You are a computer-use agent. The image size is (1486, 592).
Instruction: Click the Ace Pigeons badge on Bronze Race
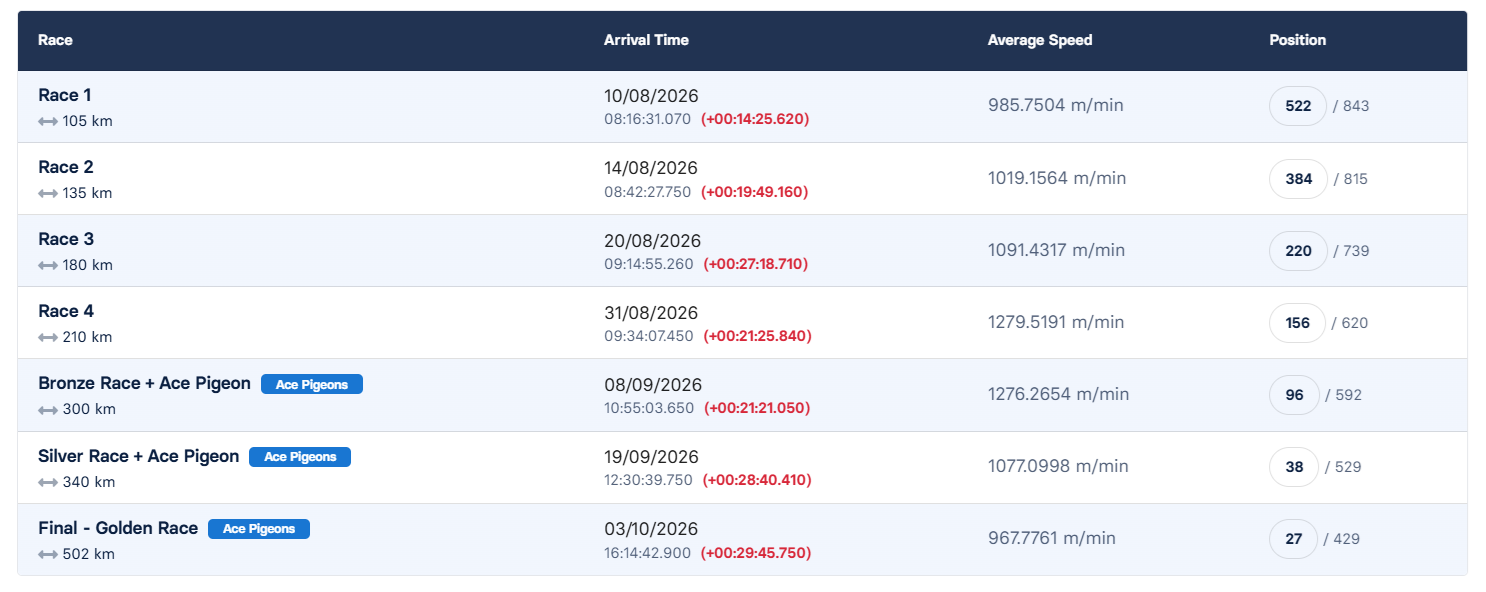[312, 384]
